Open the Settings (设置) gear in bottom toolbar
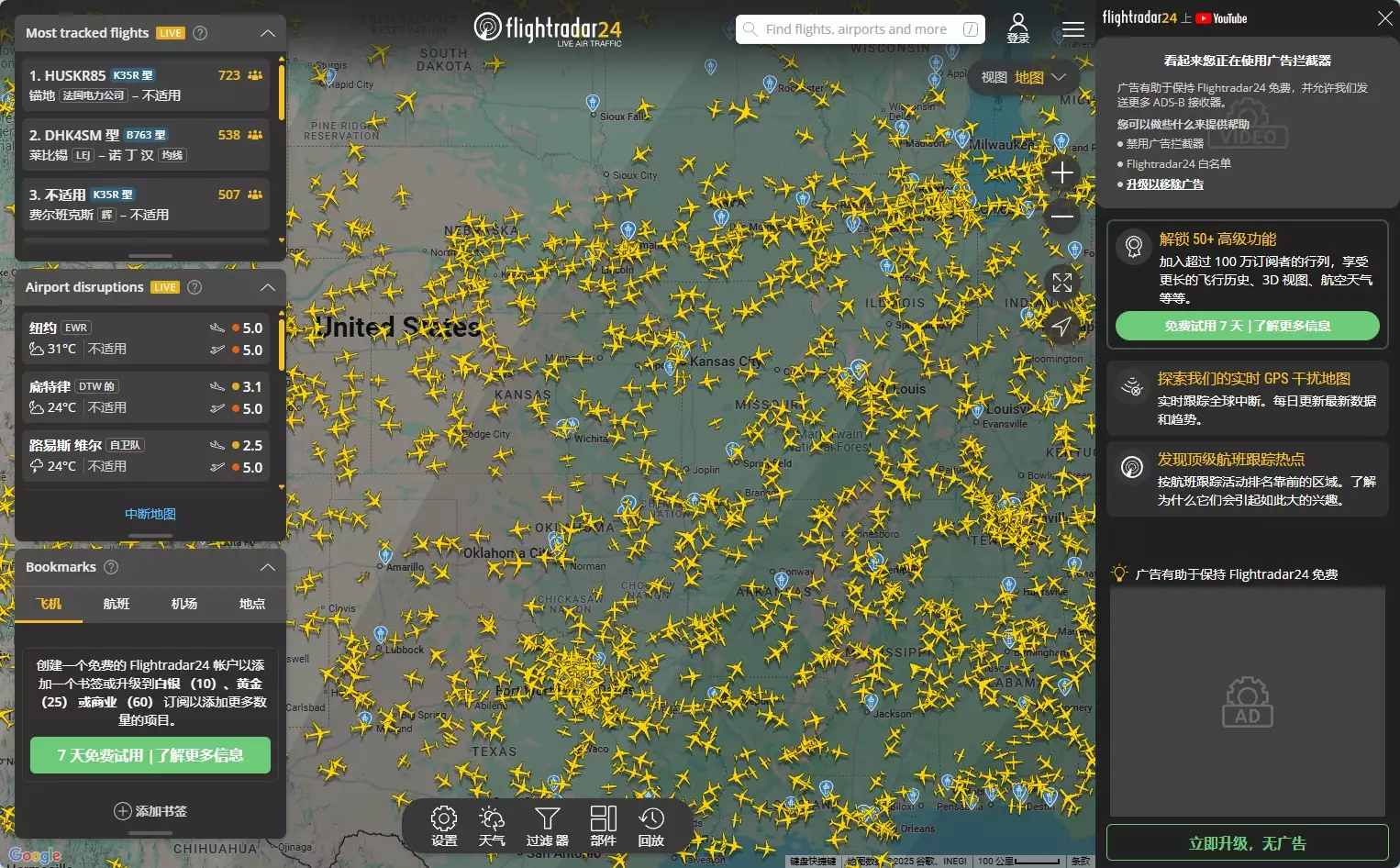 click(444, 826)
